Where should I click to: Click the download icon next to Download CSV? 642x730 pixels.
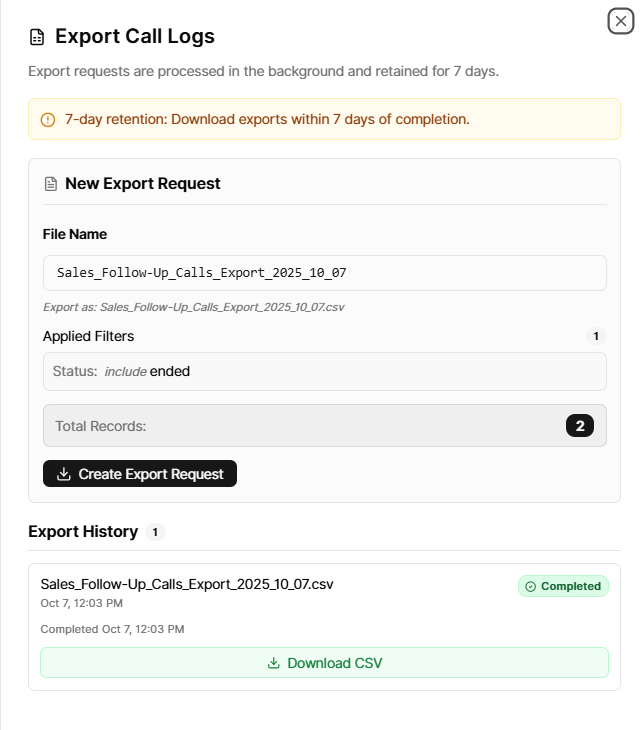click(274, 663)
